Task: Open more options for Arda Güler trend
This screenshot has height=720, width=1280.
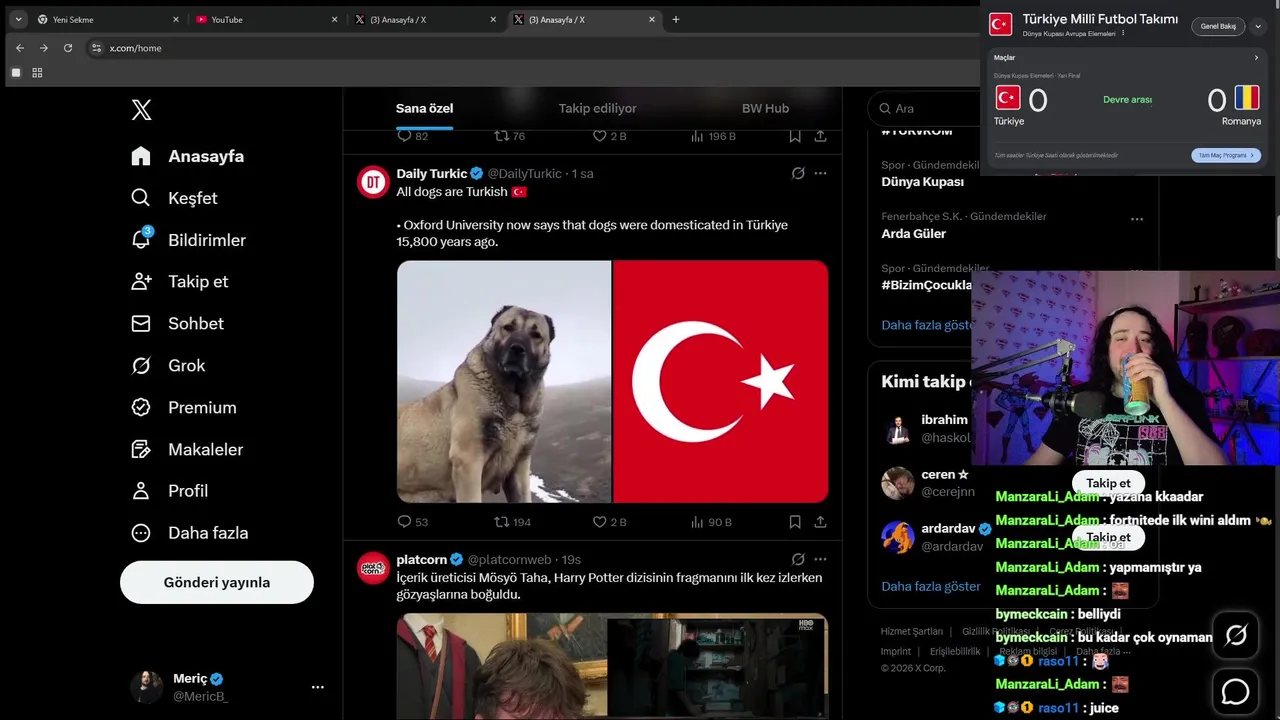Action: click(x=1136, y=219)
